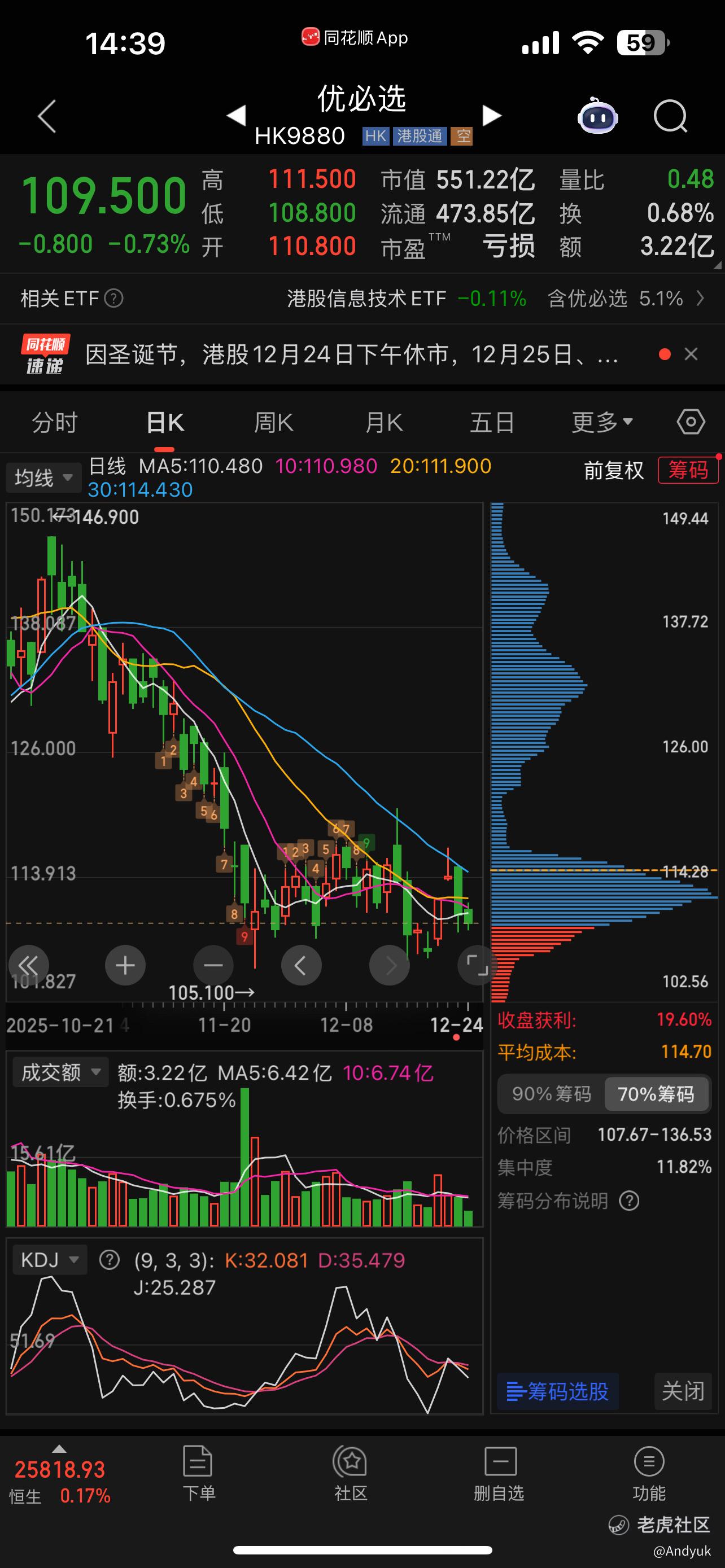Image resolution: width=725 pixels, height=1568 pixels.
Task: Tap the 平均成本 114.70 value
Action: point(686,1052)
